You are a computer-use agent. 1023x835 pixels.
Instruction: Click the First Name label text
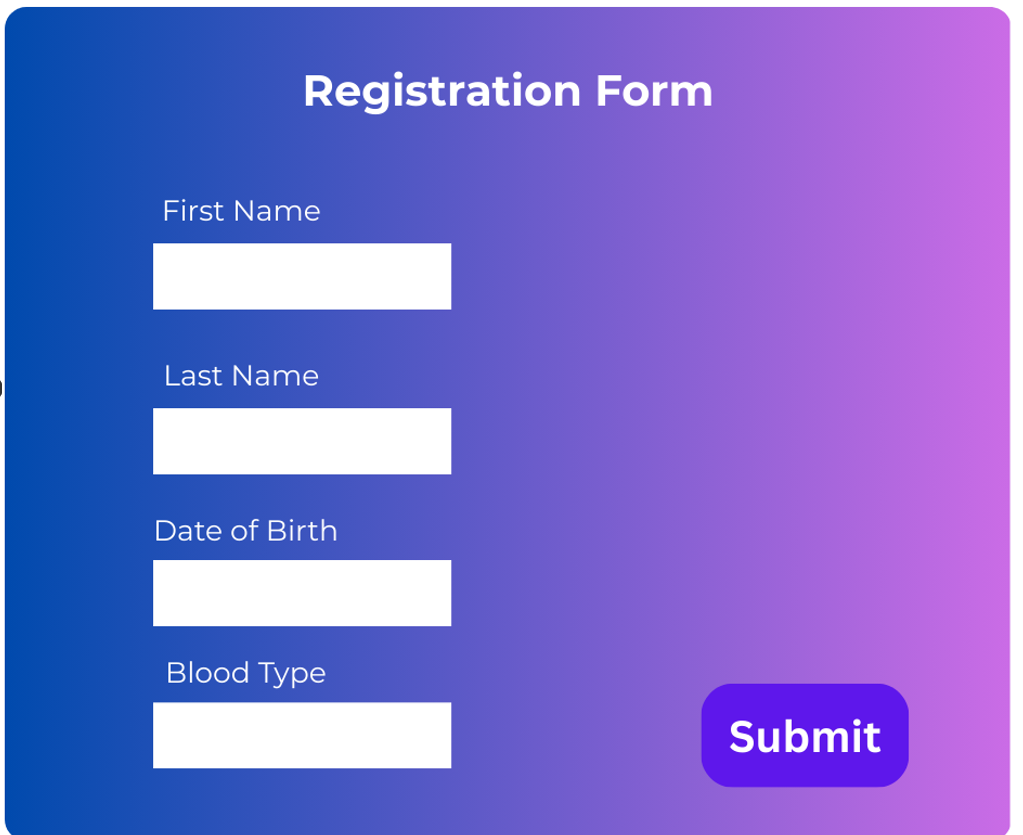241,211
